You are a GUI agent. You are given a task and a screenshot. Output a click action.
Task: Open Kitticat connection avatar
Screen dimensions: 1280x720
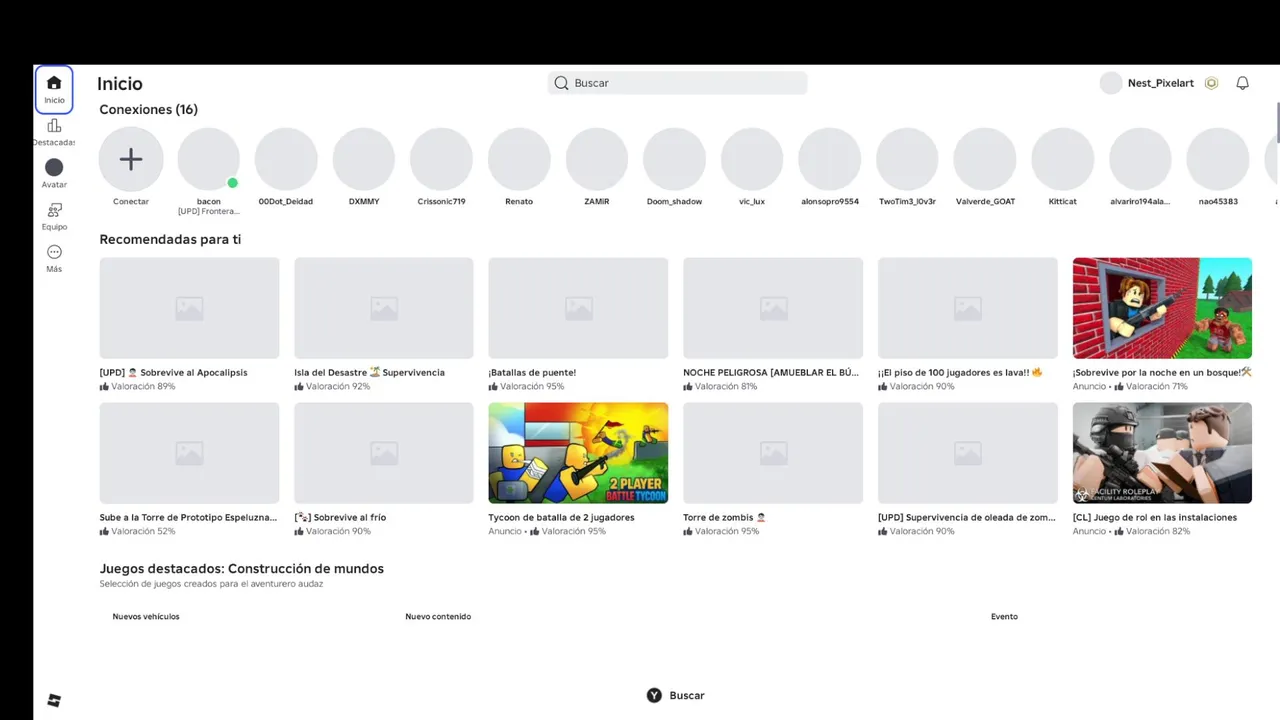point(1063,159)
